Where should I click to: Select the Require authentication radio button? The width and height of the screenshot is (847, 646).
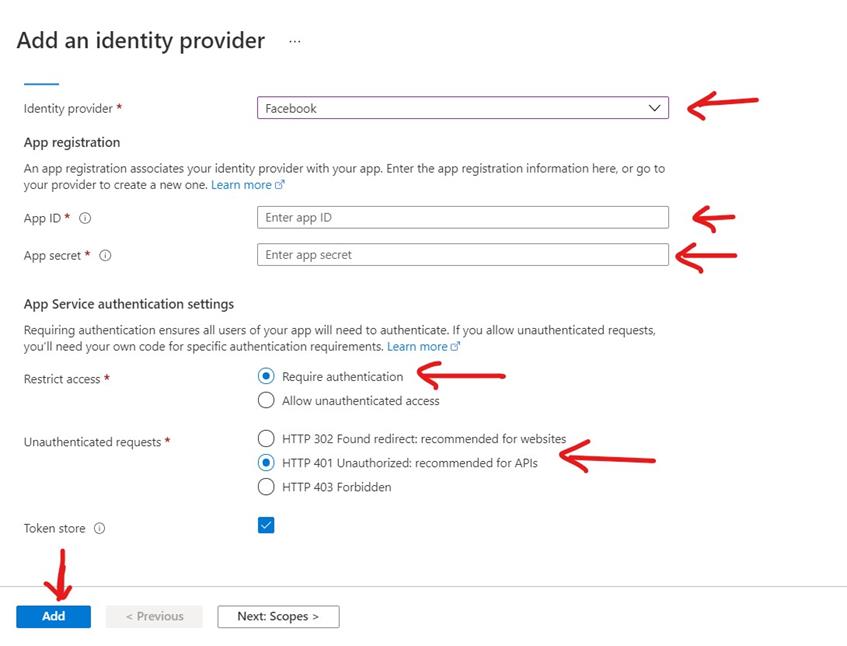coord(266,376)
